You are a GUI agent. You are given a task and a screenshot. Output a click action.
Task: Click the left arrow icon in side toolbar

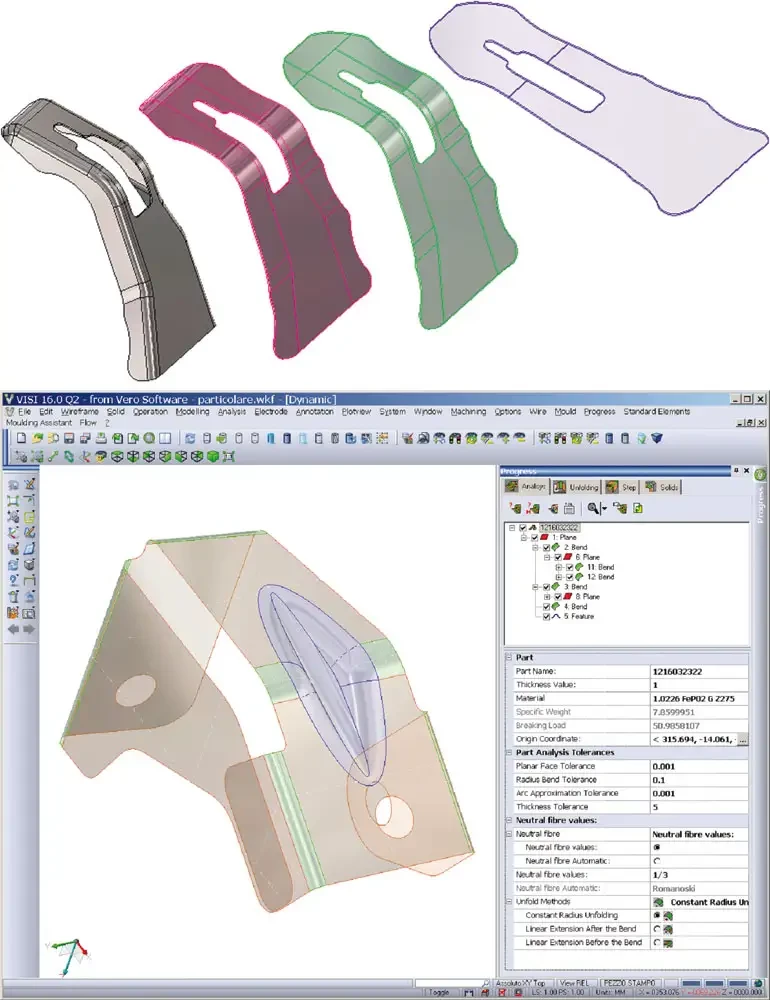pyautogui.click(x=13, y=629)
